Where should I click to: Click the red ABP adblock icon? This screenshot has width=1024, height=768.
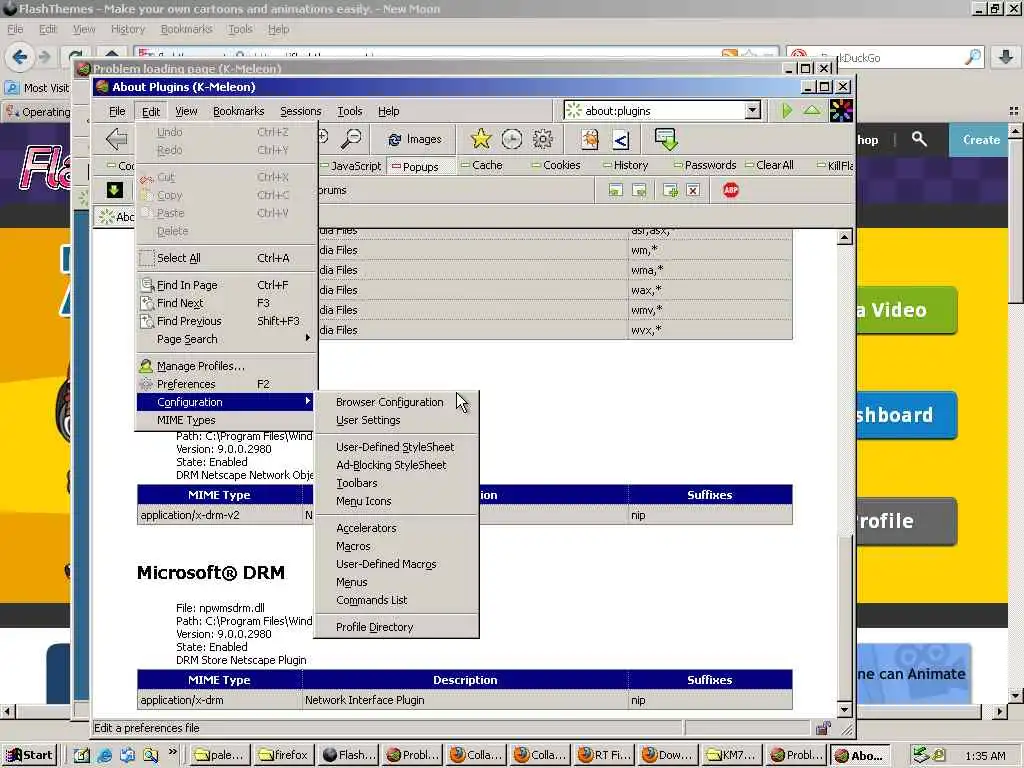pos(731,190)
